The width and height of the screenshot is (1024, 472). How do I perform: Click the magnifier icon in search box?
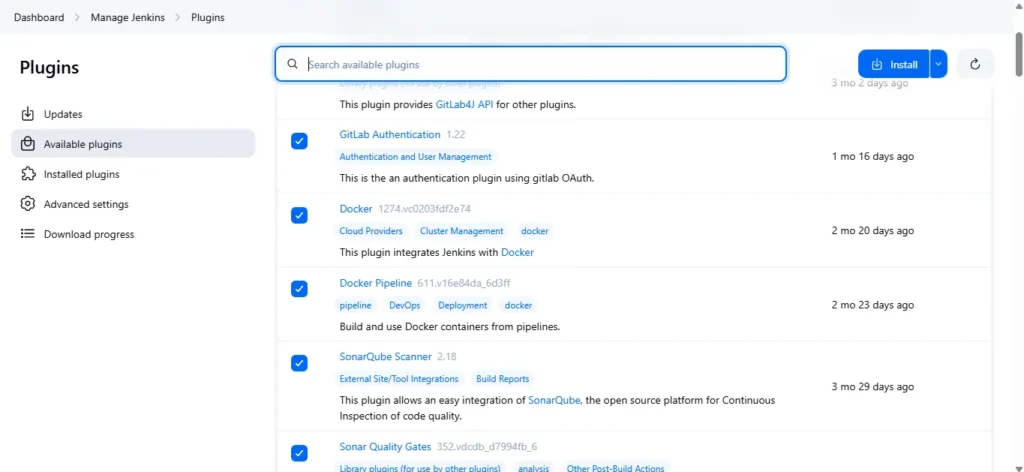(293, 64)
